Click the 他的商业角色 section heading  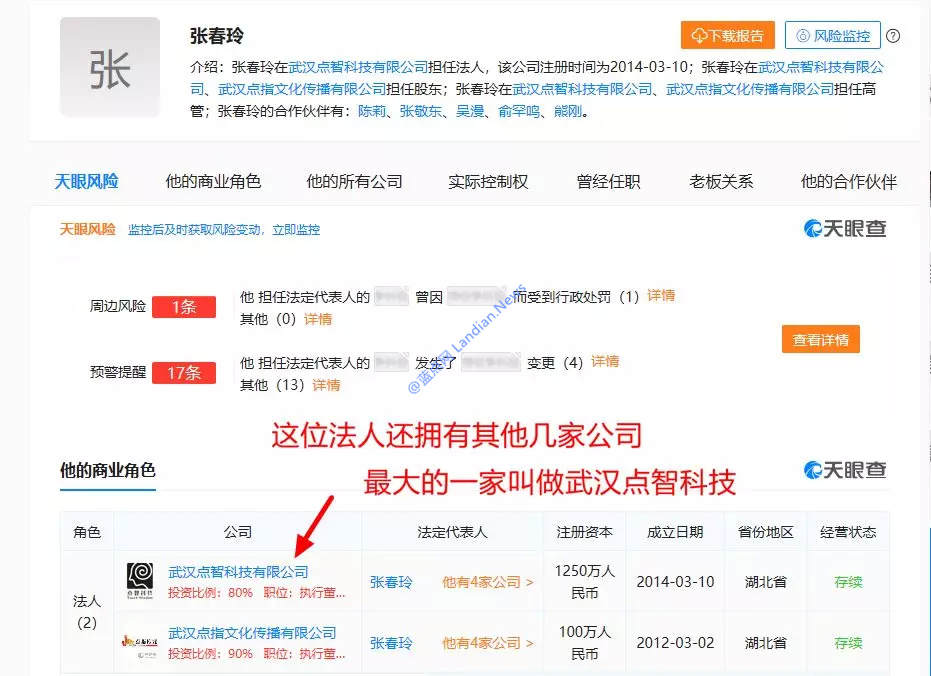(x=107, y=471)
